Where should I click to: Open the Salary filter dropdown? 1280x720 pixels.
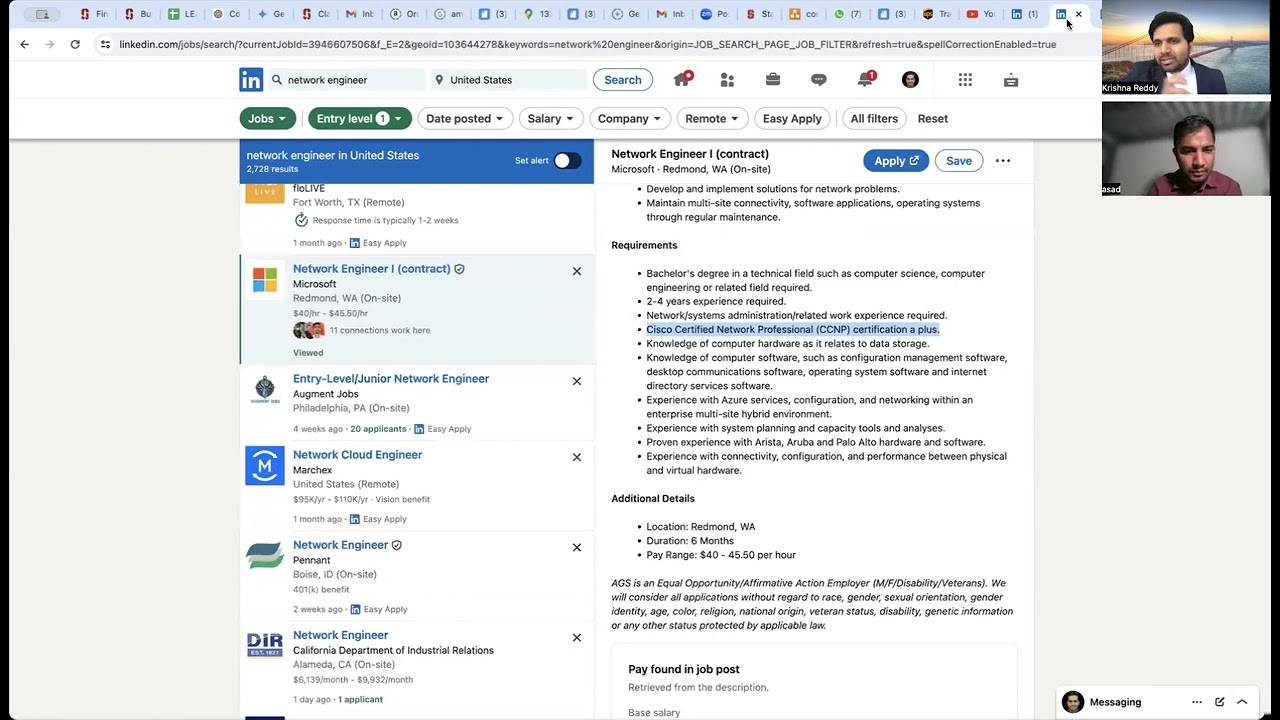551,118
